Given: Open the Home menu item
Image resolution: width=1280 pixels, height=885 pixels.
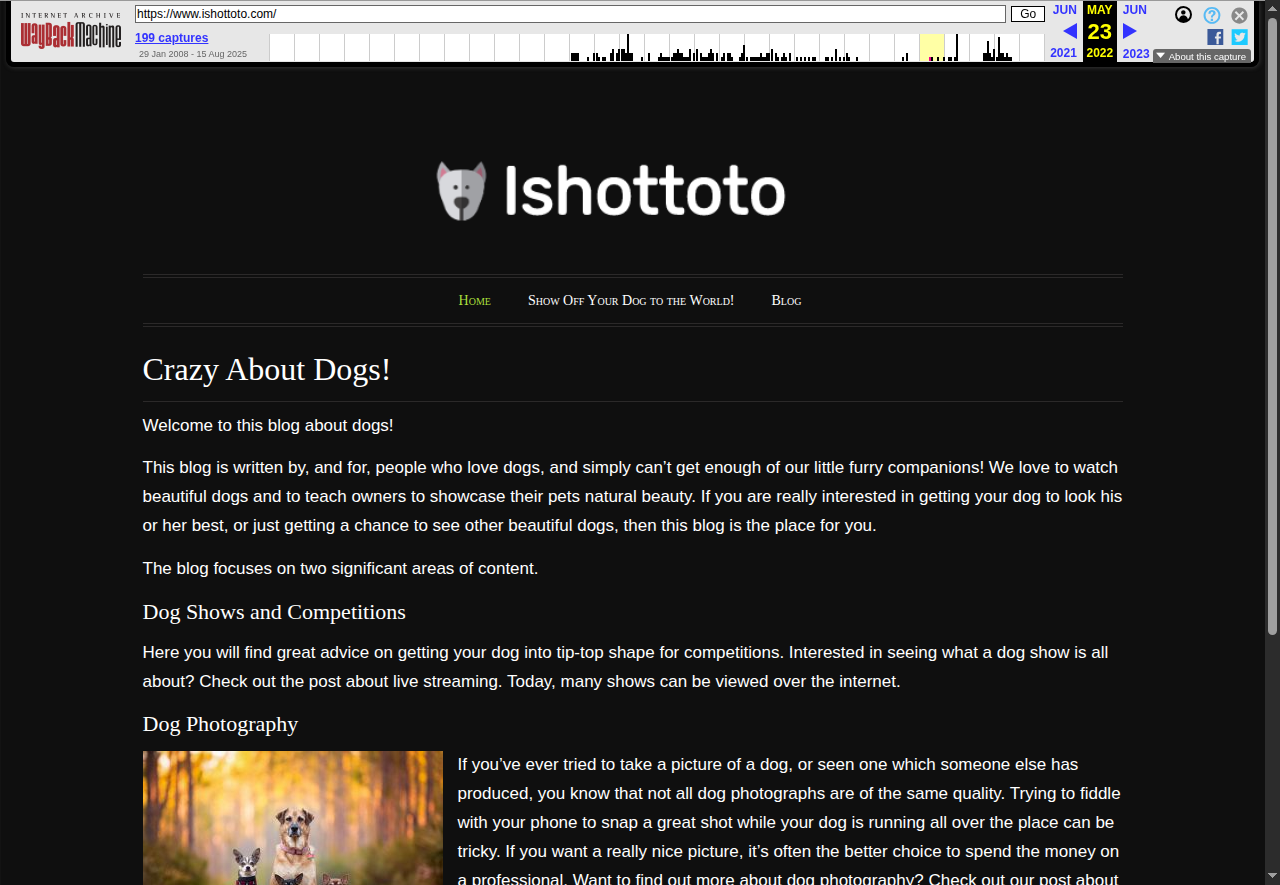Looking at the screenshot, I should coord(474,300).
